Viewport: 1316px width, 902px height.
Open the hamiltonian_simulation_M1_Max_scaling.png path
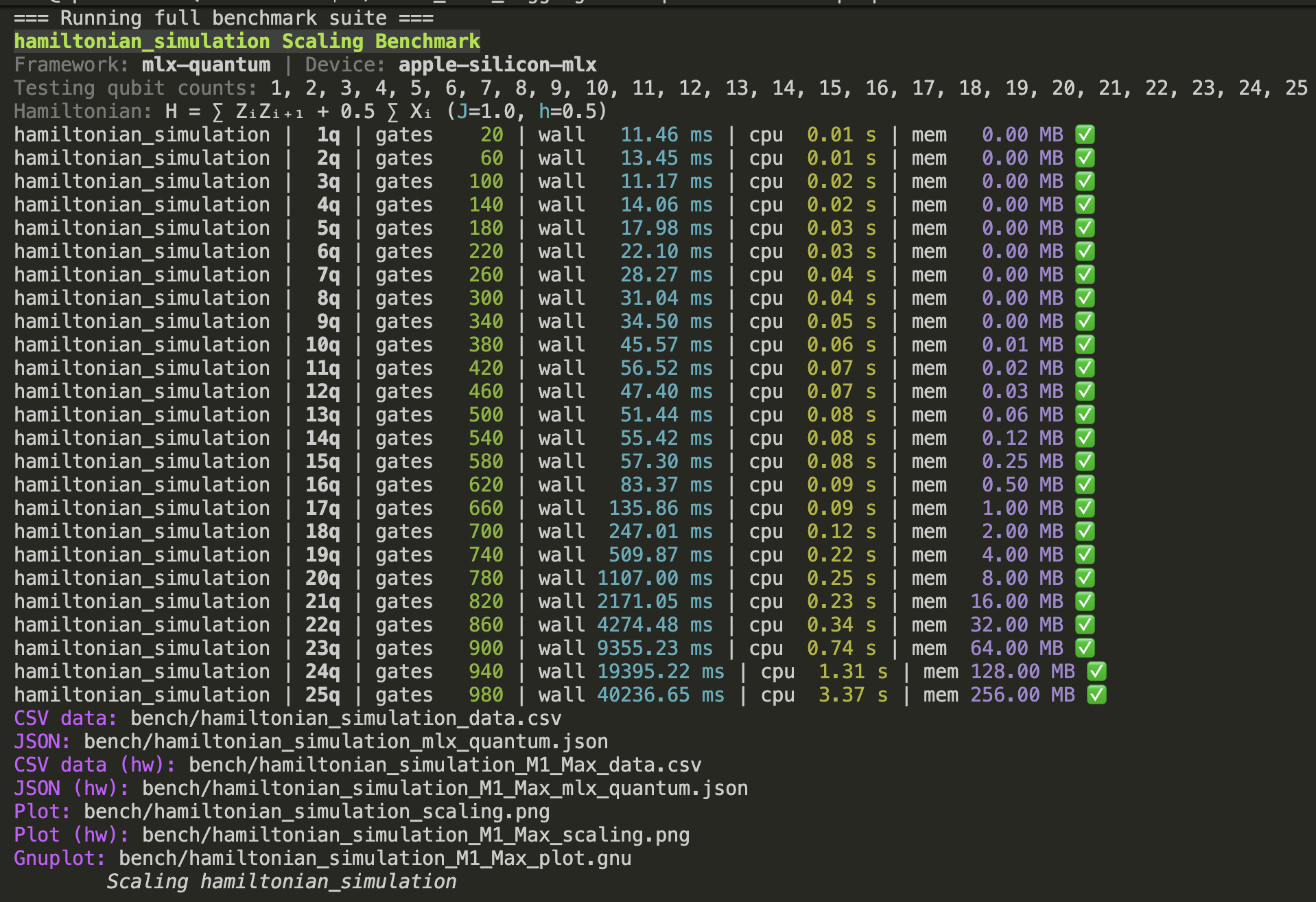click(416, 835)
